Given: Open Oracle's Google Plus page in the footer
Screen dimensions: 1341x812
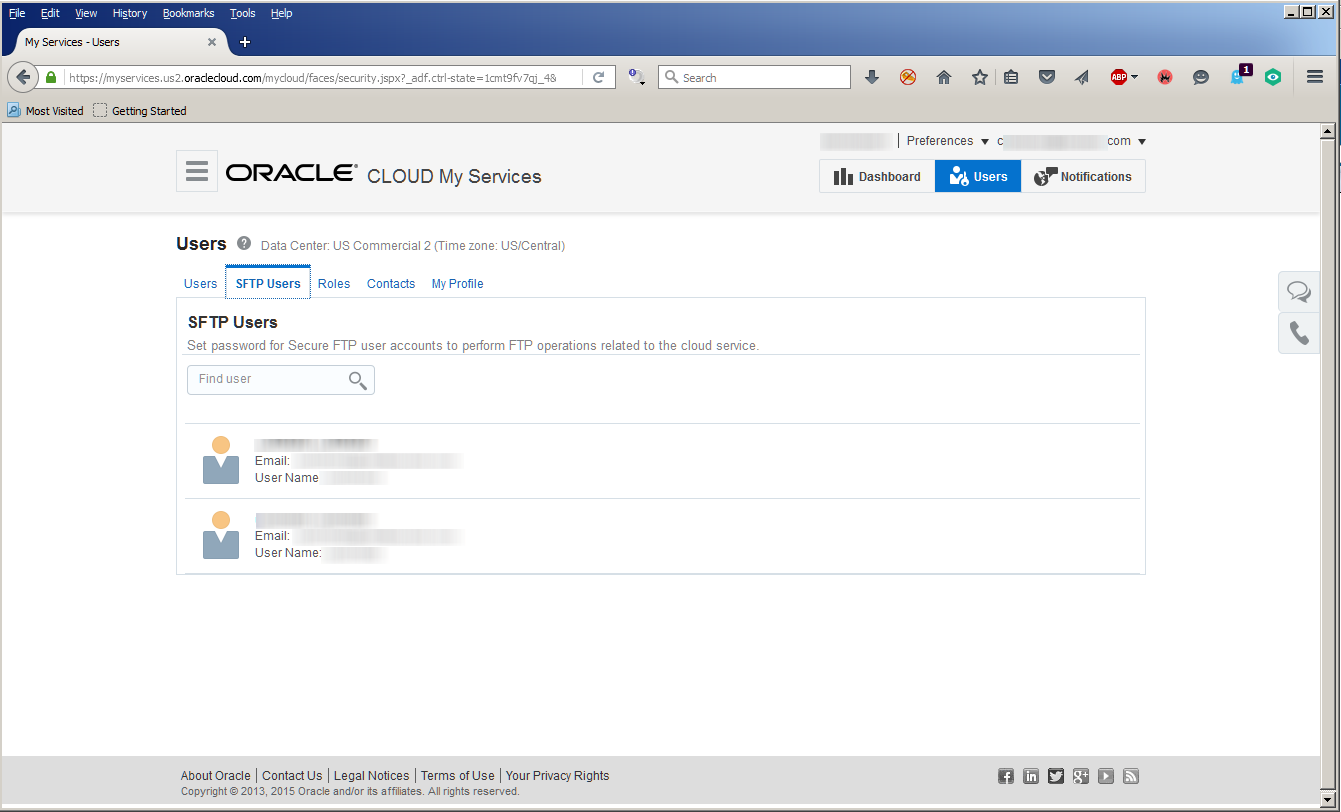Looking at the screenshot, I should tap(1081, 776).
